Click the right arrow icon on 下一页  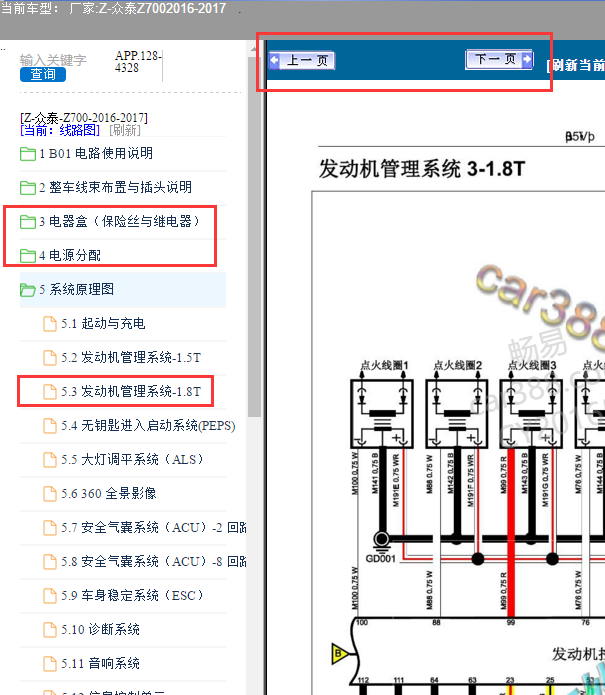click(527, 59)
